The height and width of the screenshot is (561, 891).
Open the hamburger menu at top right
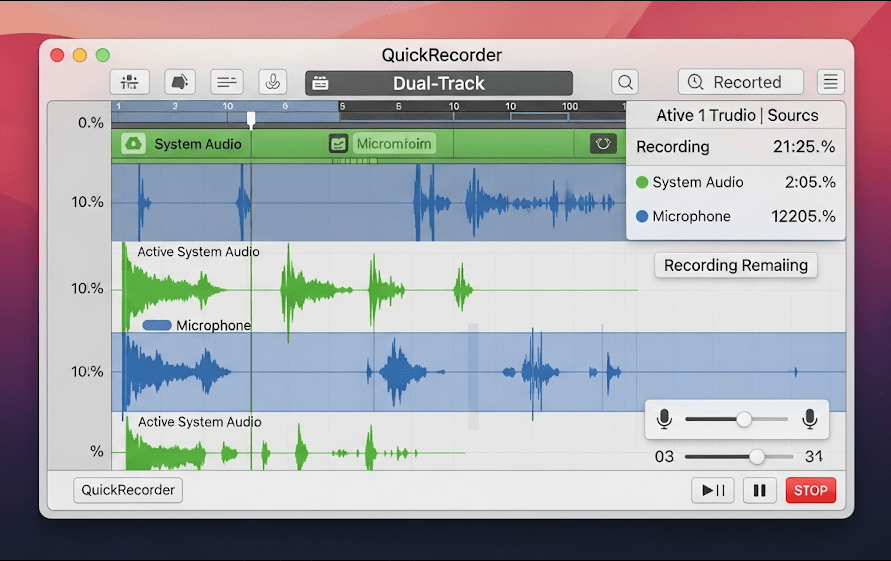pyautogui.click(x=830, y=83)
